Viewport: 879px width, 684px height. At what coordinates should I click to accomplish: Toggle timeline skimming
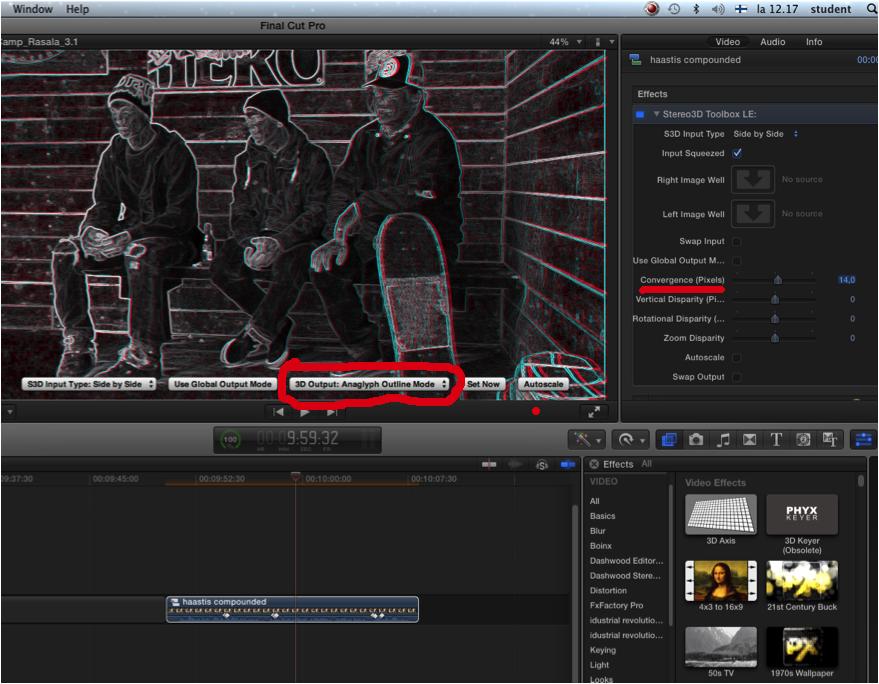coord(489,464)
